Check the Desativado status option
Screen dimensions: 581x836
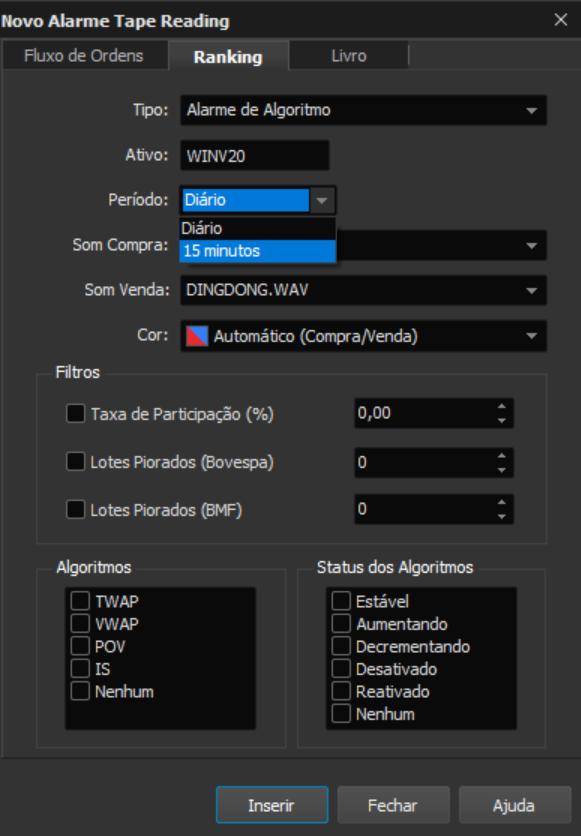[341, 669]
